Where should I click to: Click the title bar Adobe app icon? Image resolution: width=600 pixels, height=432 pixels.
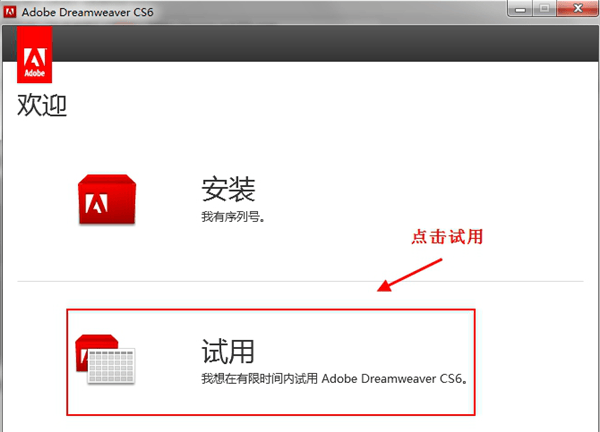(10, 12)
